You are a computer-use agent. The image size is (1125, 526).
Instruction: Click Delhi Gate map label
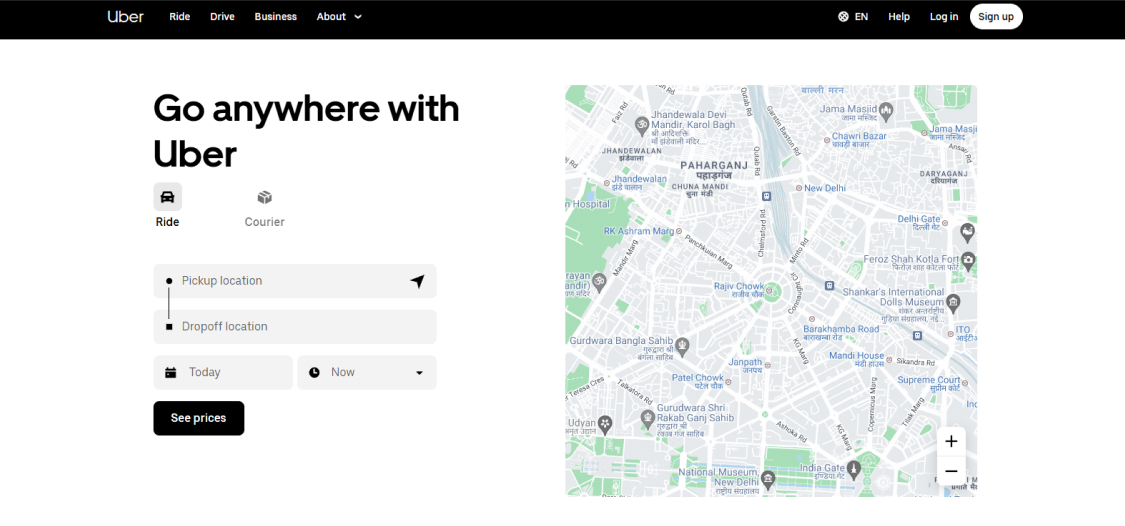click(x=918, y=219)
